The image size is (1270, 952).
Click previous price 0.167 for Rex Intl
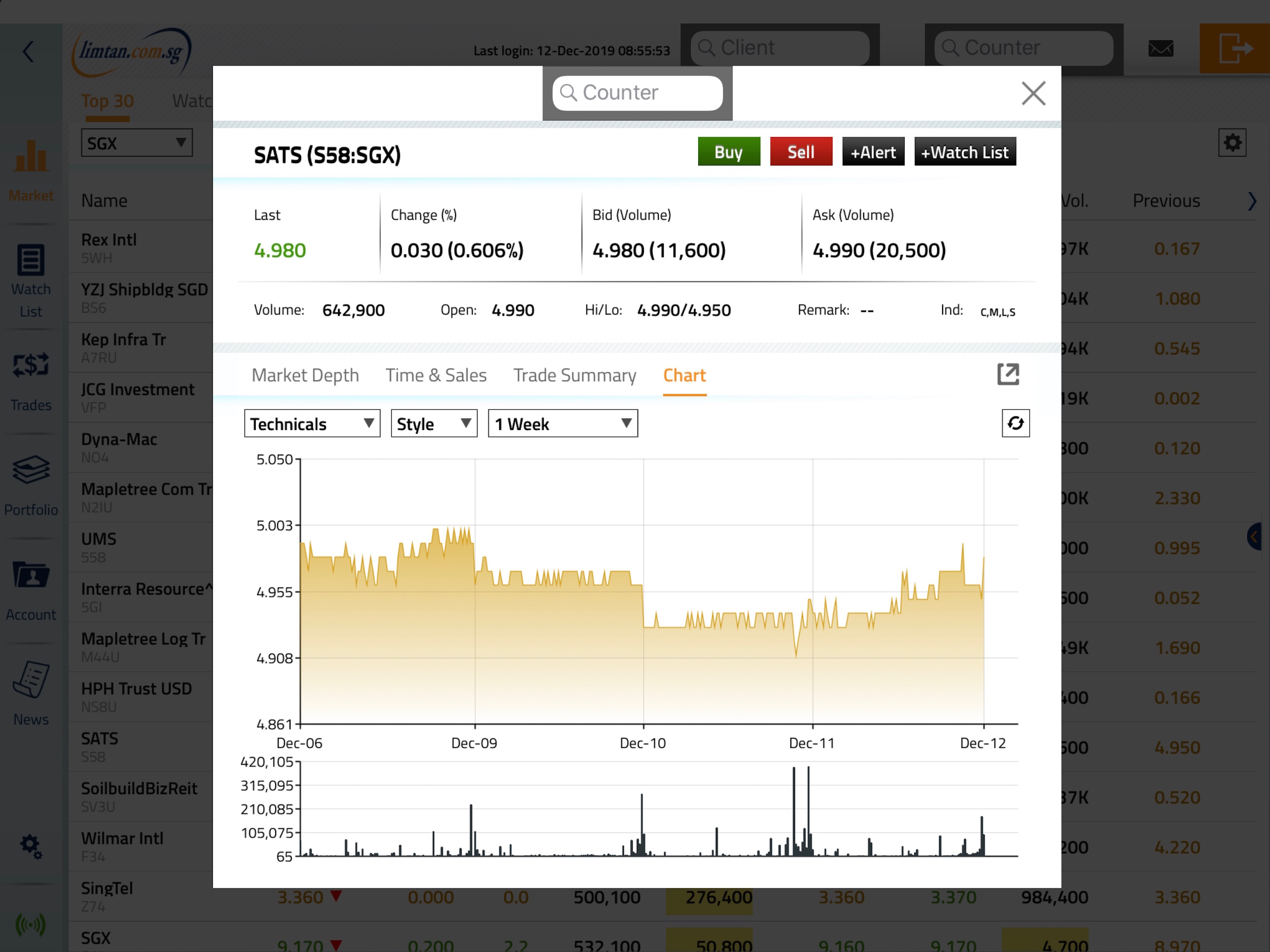tap(1177, 249)
